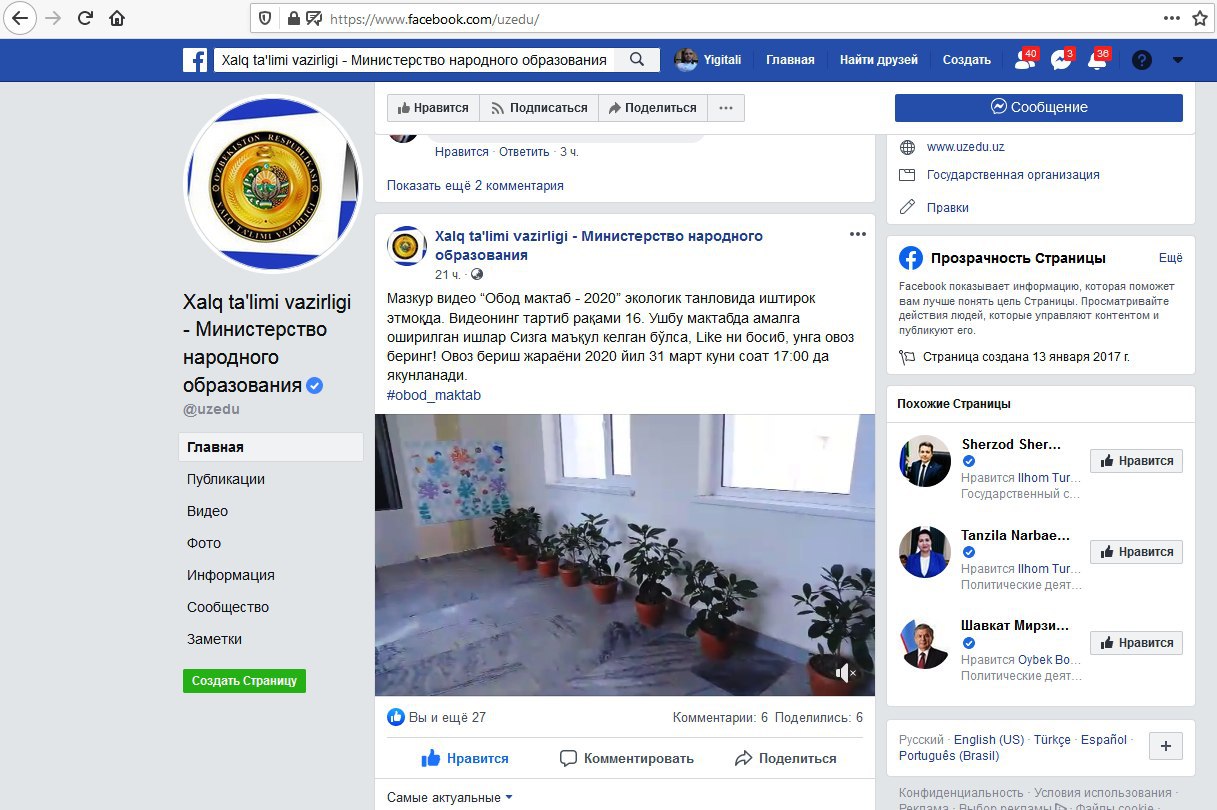Click the Facebook search input field
The image size is (1217, 810).
(415, 60)
